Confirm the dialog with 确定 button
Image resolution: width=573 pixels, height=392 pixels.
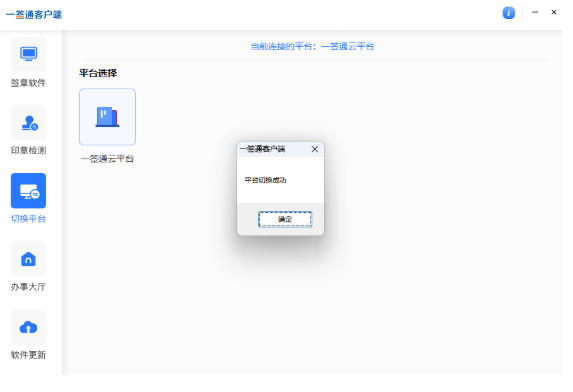point(285,219)
